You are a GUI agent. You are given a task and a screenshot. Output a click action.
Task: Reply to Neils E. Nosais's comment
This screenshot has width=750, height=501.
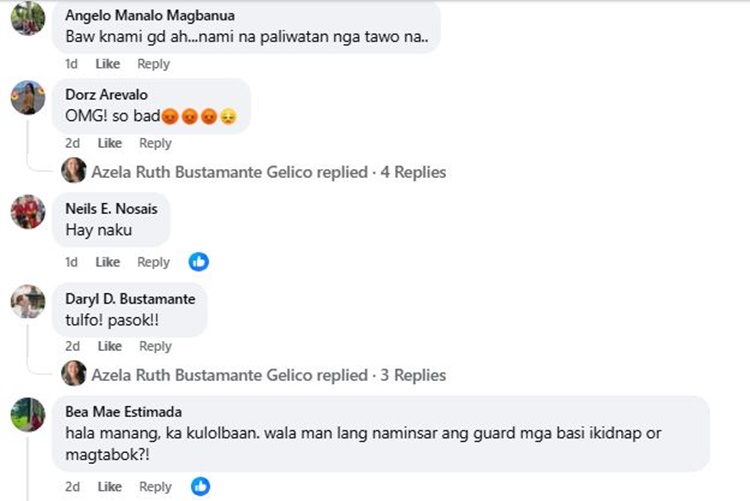[x=153, y=262]
